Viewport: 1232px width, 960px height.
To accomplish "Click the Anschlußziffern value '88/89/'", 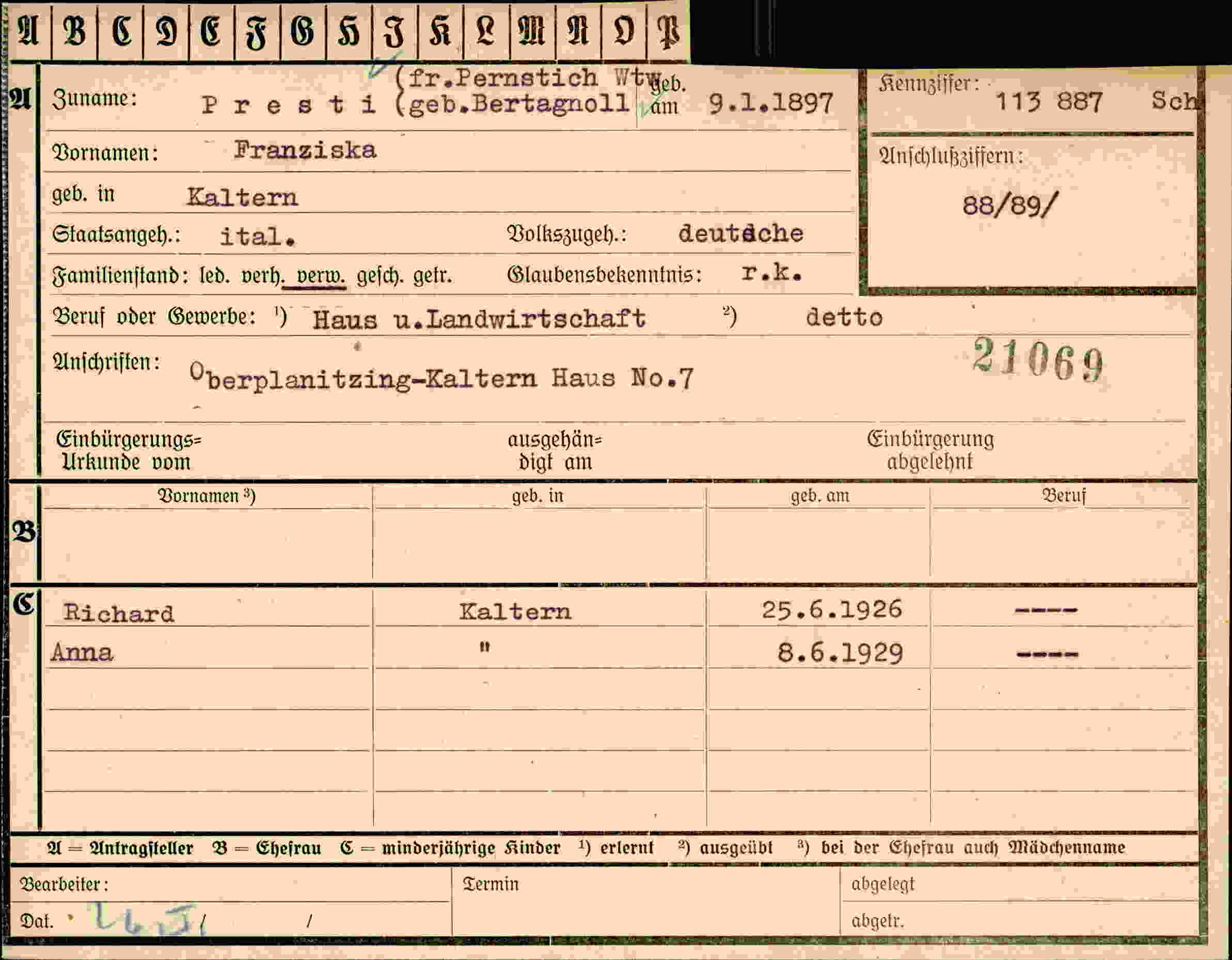I will (x=1010, y=204).
